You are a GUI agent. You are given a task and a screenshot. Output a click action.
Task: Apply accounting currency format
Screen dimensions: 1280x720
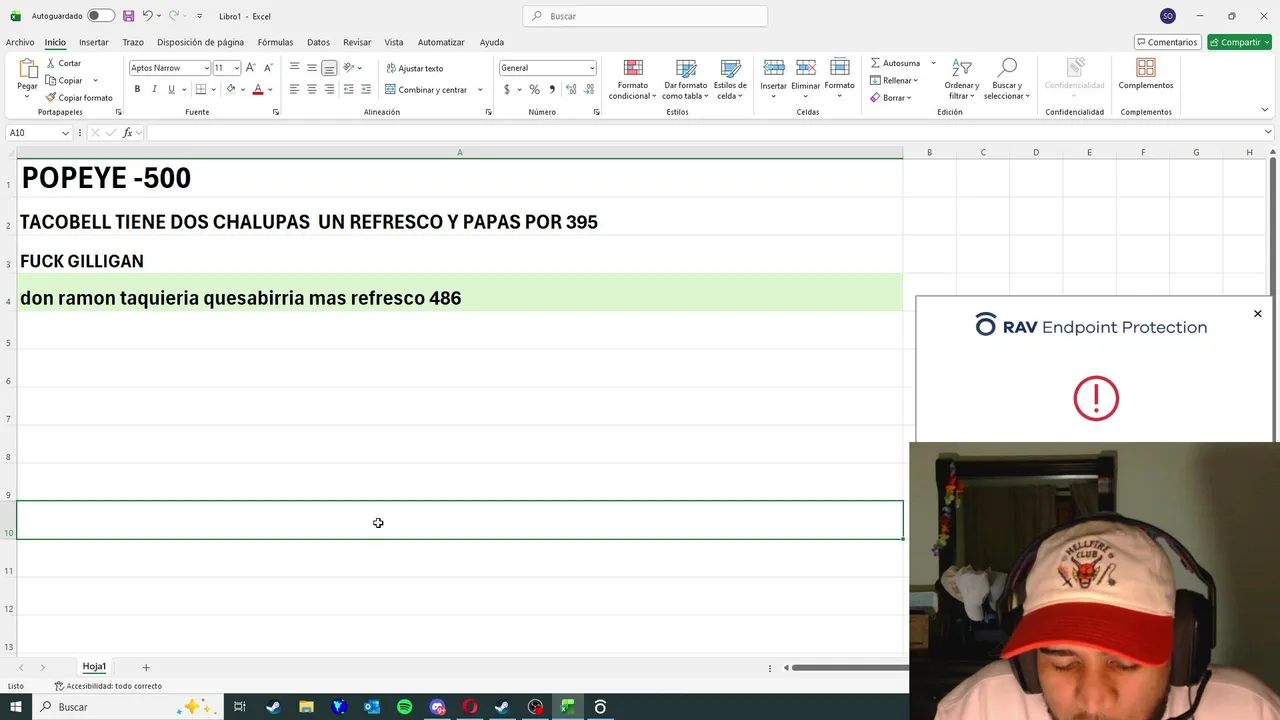coord(507,89)
